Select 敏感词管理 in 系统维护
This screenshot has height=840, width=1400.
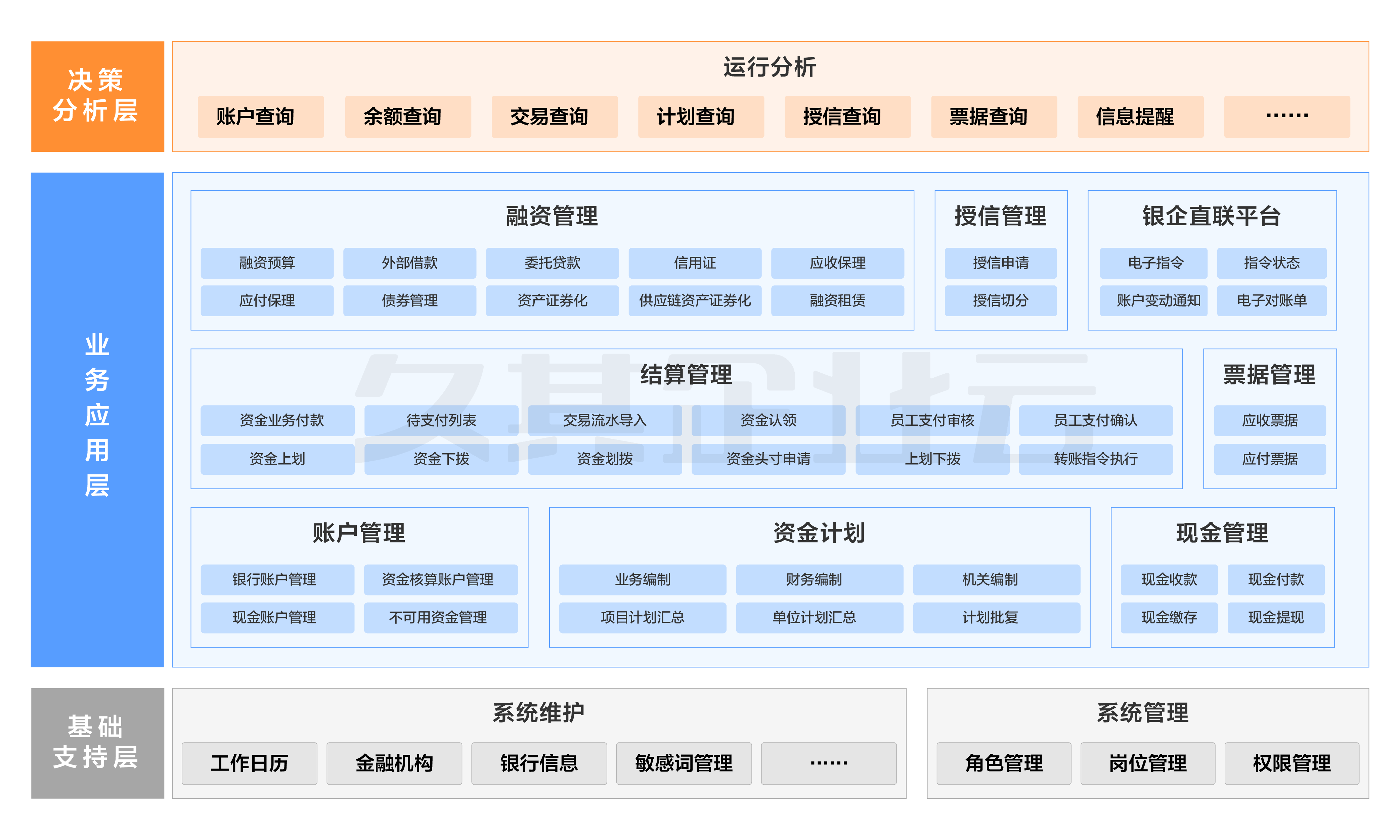684,763
